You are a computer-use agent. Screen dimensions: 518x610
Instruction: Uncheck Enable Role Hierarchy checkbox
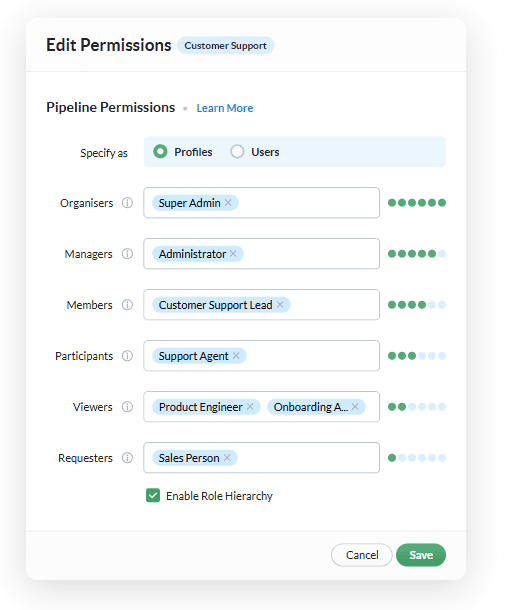(153, 496)
